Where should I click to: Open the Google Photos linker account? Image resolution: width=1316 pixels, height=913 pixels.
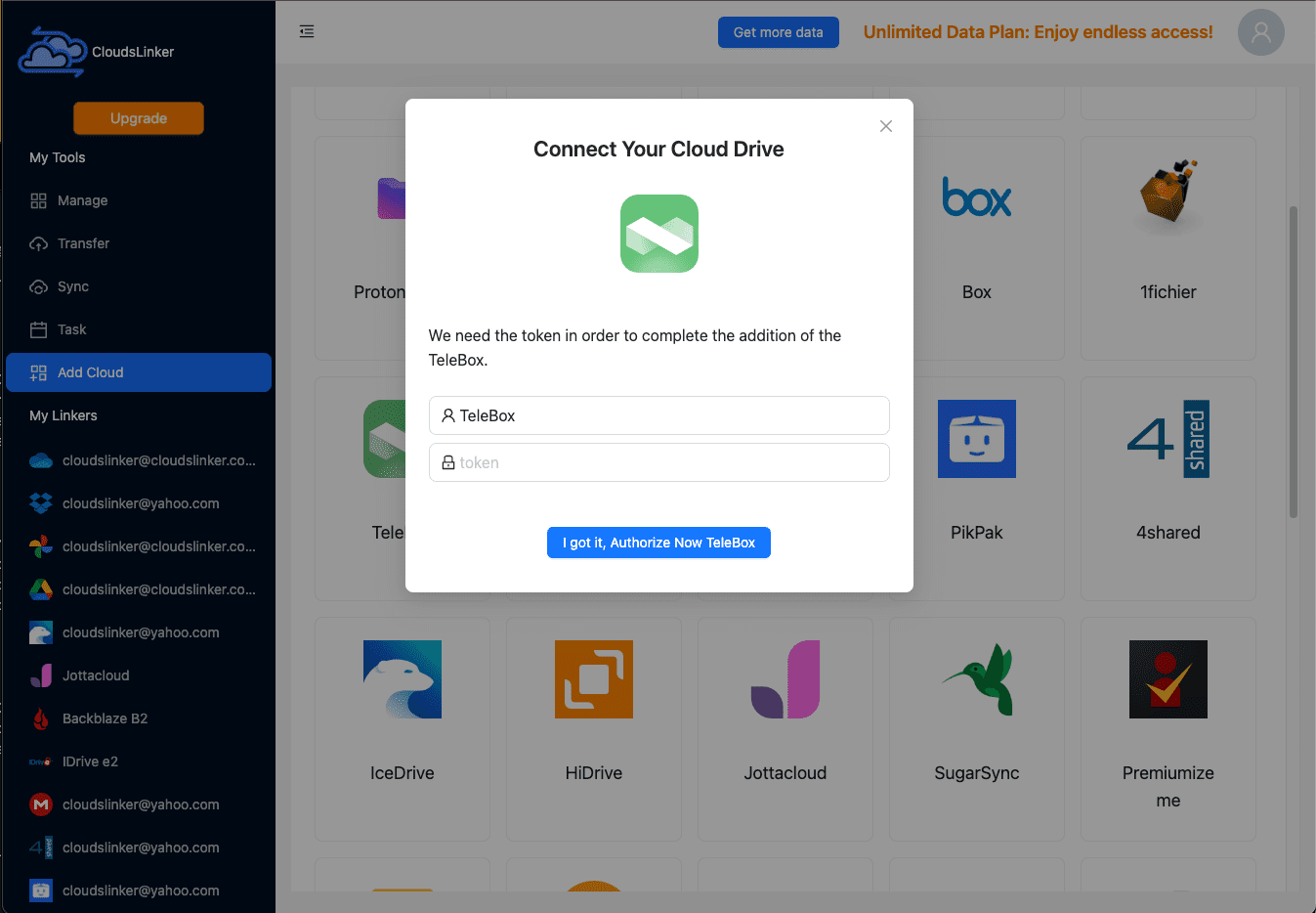[139, 546]
